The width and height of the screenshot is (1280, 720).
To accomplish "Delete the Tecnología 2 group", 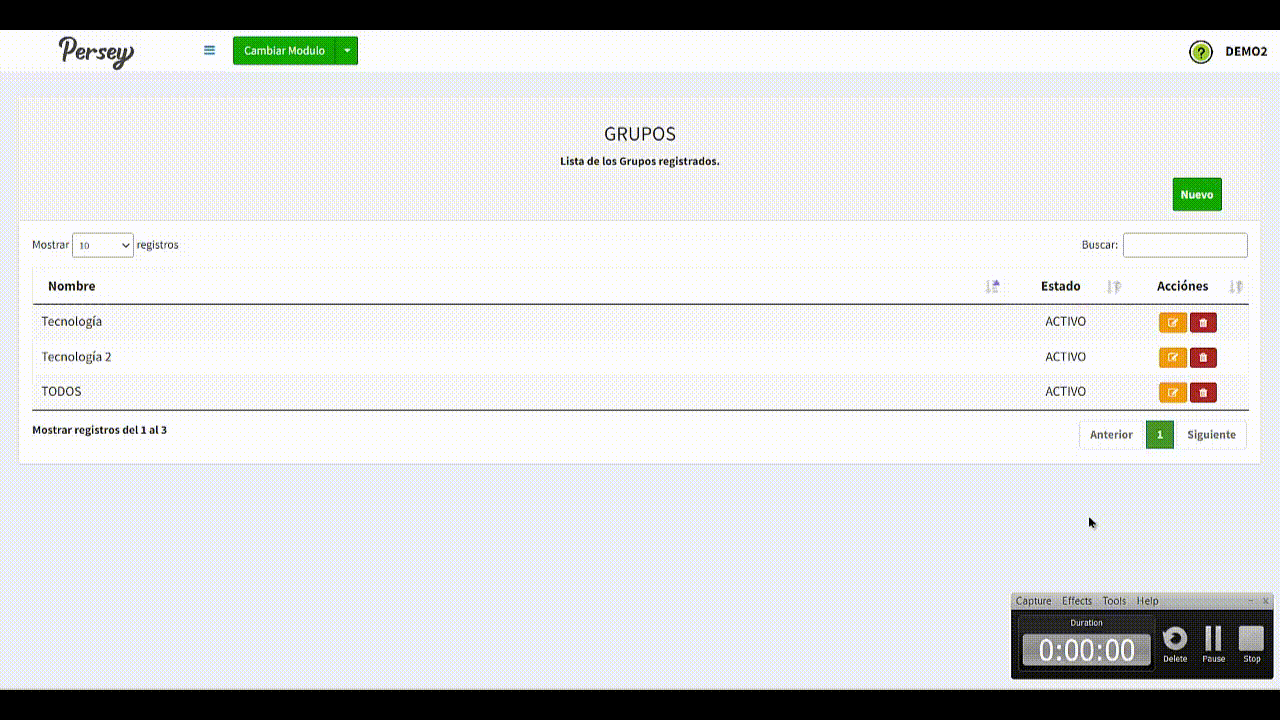I will [1203, 357].
